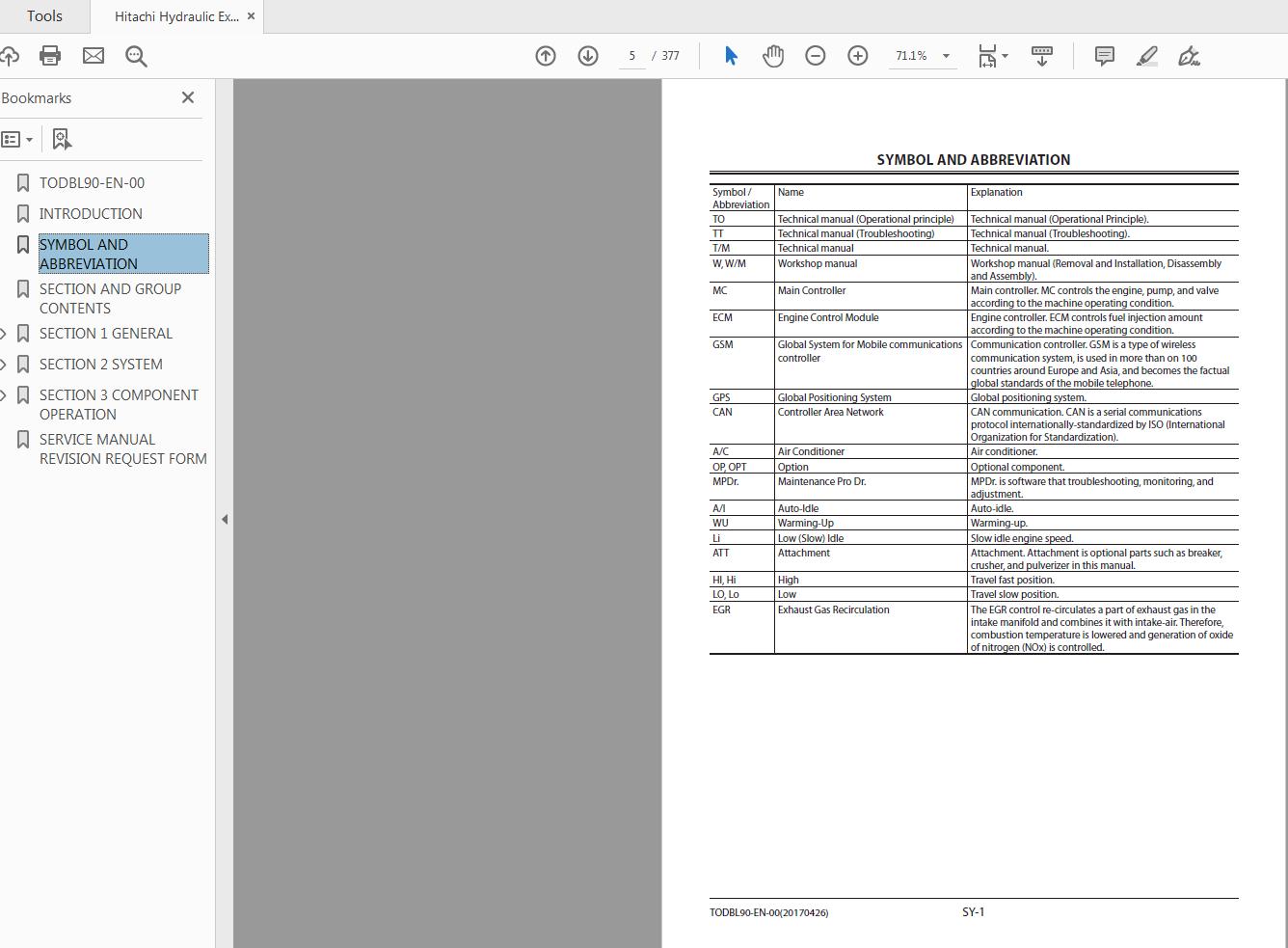Viewport: 1288px width, 948px height.
Task: Click bookmark icon beside TODBL90-EN-00
Action: [x=23, y=183]
